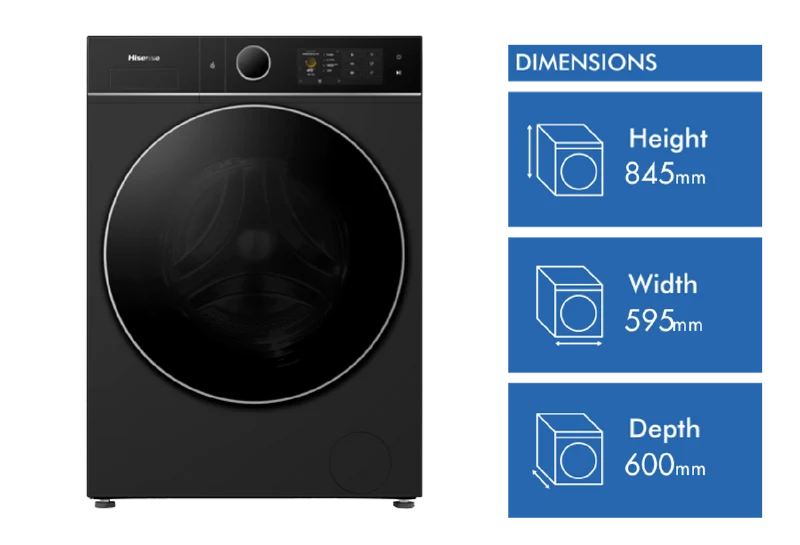
Task: Click the Hisense brand logo
Action: point(144,58)
